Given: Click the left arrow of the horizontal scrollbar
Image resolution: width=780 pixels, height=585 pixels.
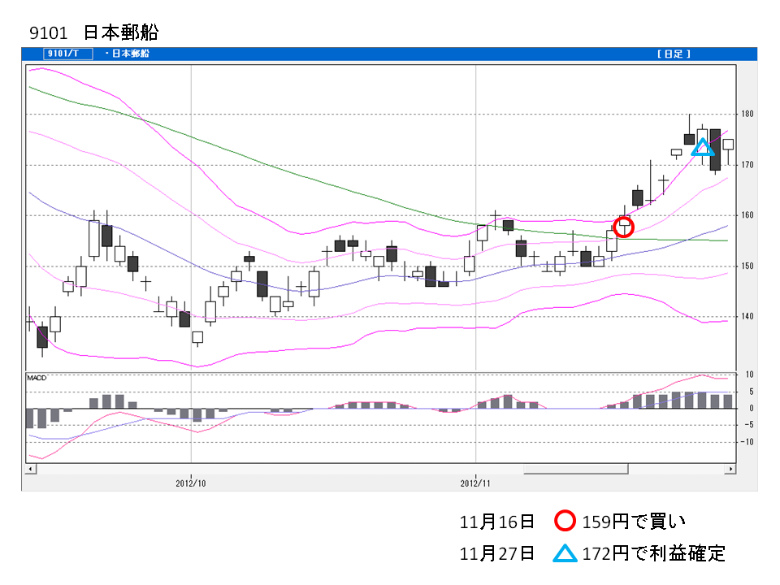Looking at the screenshot, I should 30,468.
